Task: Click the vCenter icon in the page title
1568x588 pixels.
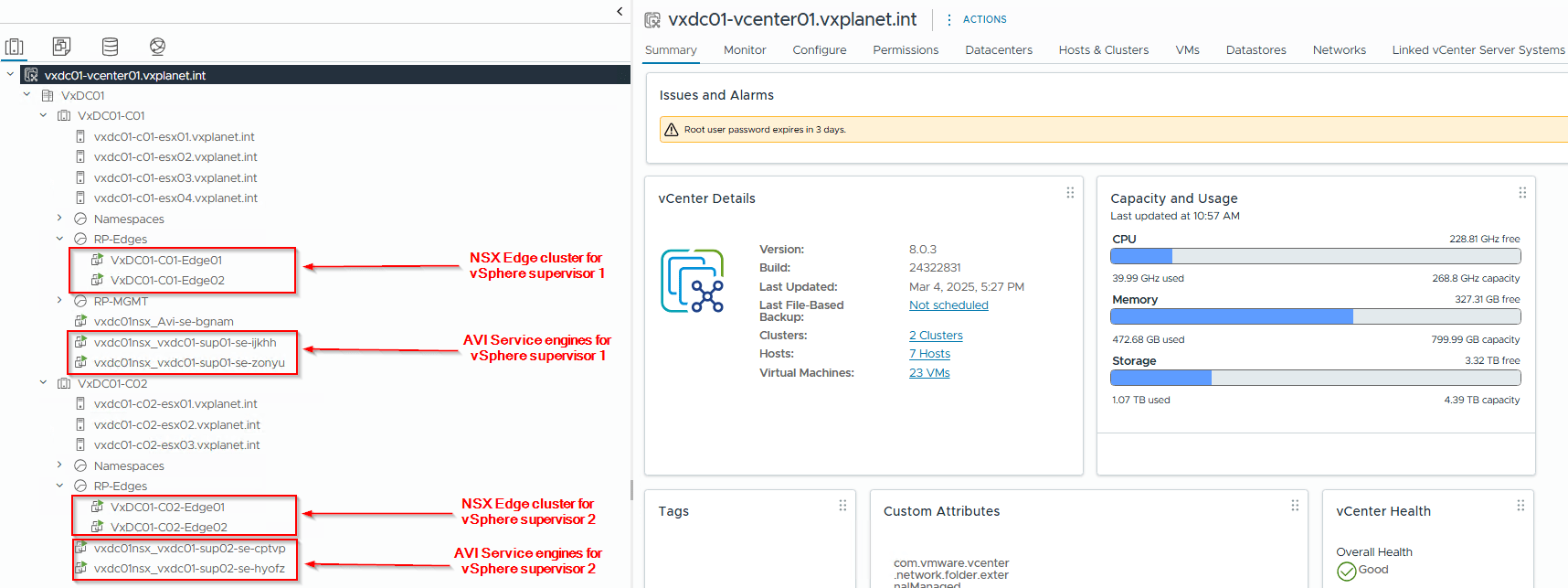Action: point(652,20)
